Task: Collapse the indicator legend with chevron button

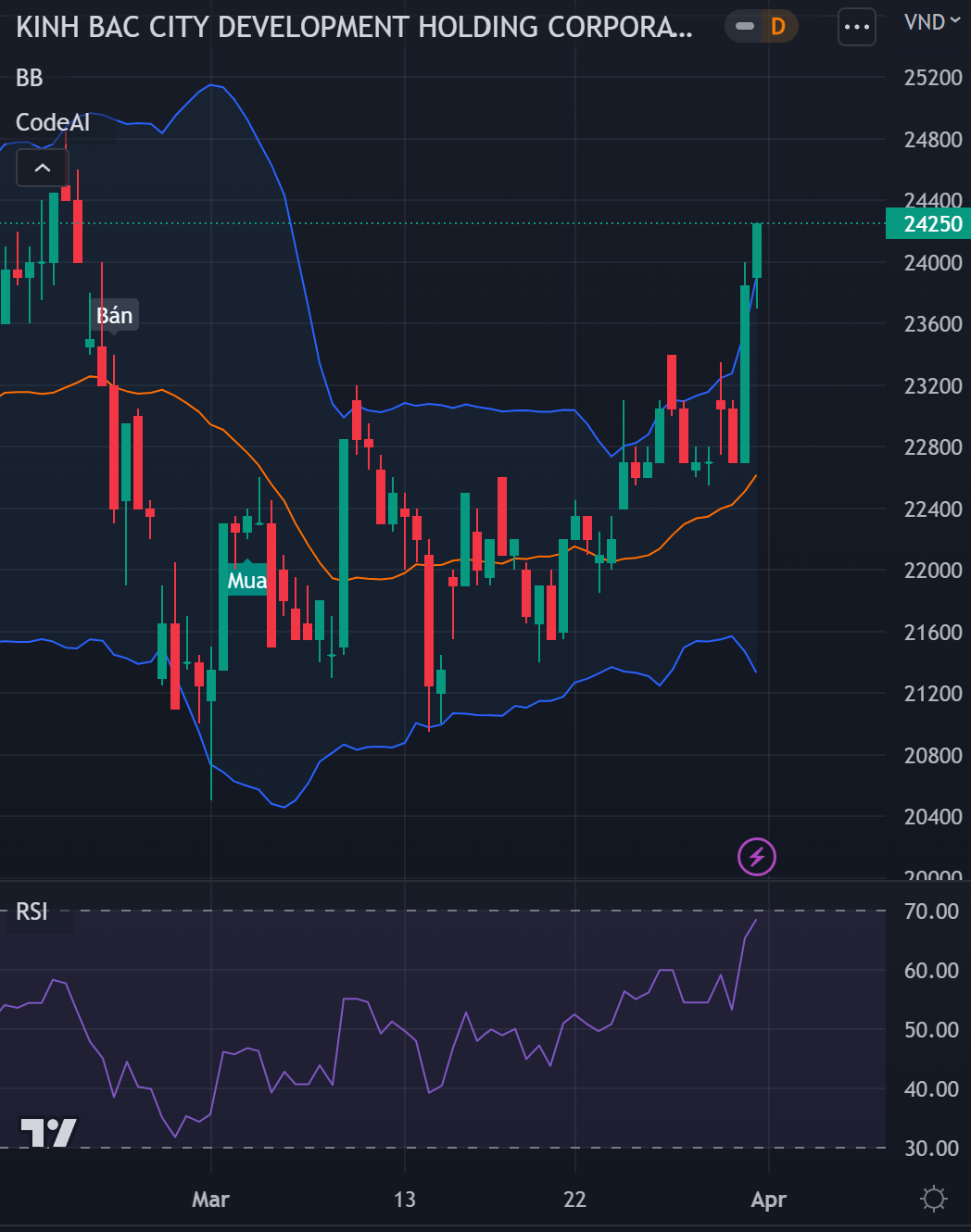Action: (x=43, y=168)
